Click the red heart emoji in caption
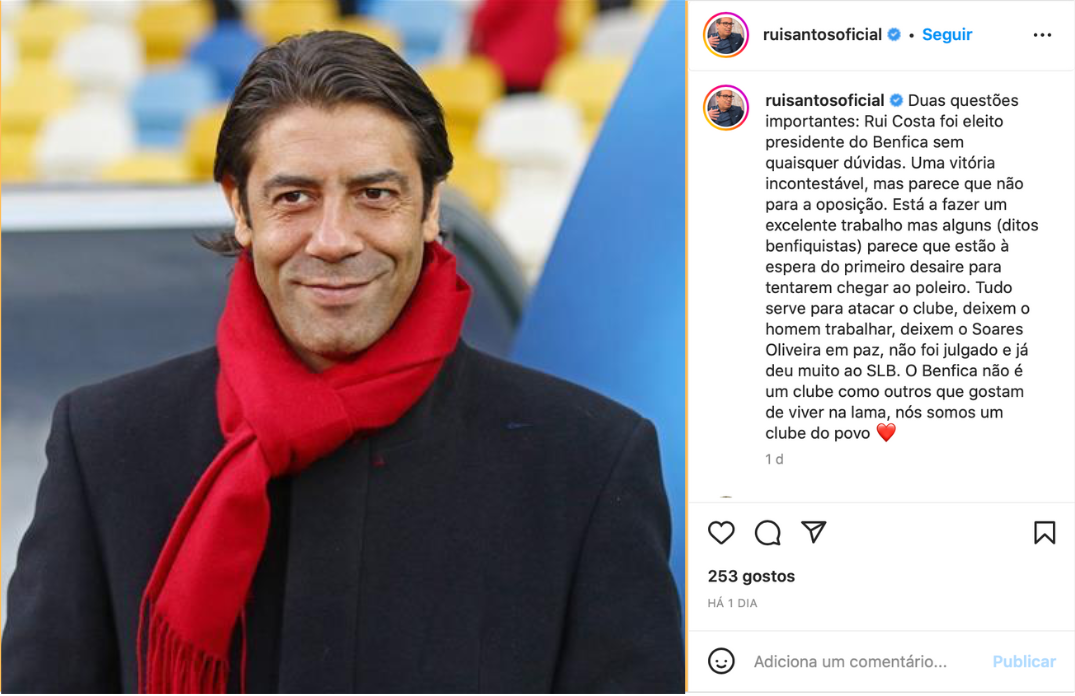Viewport: 1075px width, 696px height. 886,433
